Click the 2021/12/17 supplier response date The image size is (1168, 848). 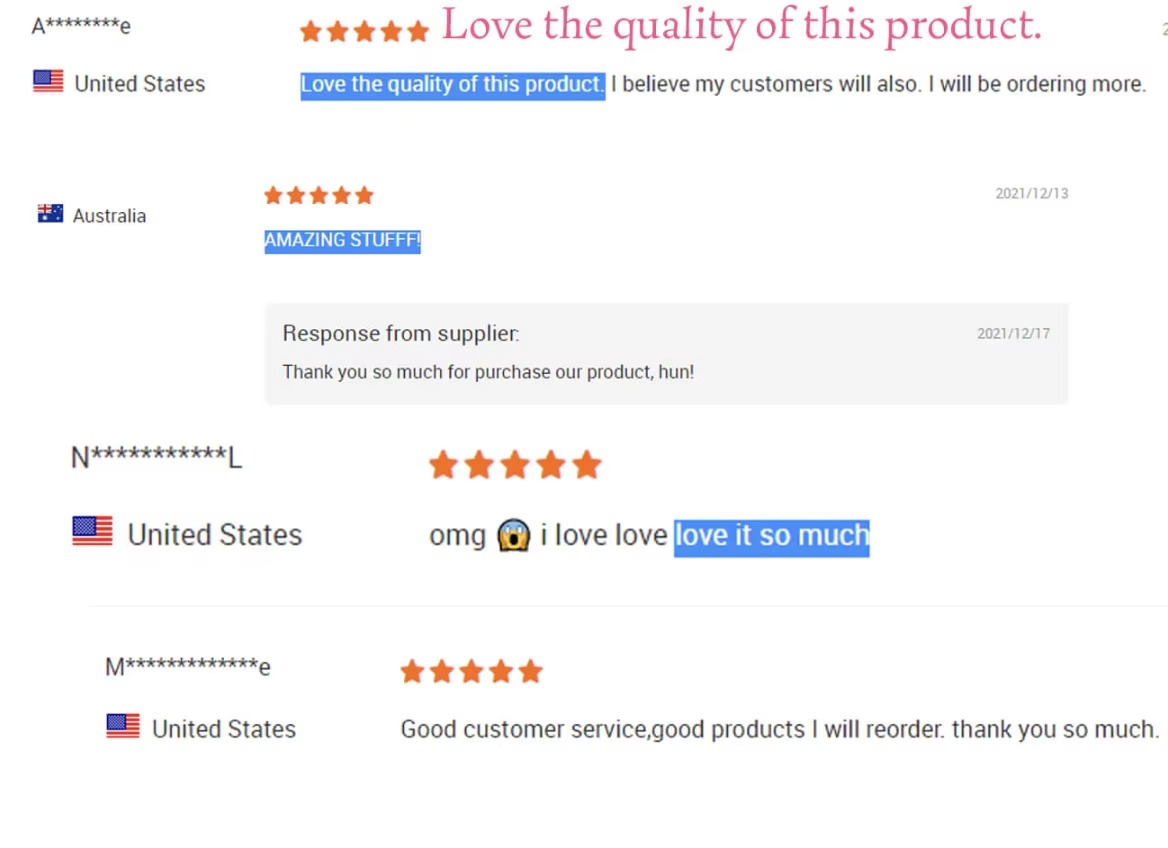[x=1013, y=334]
